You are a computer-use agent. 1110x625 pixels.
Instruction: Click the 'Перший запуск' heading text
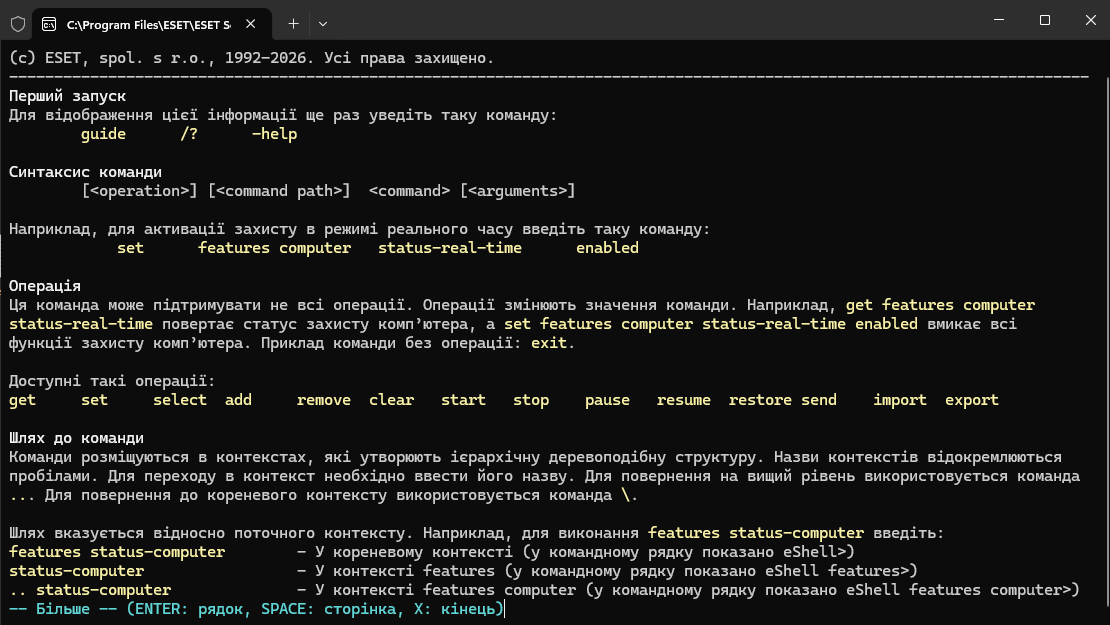[x=67, y=96]
